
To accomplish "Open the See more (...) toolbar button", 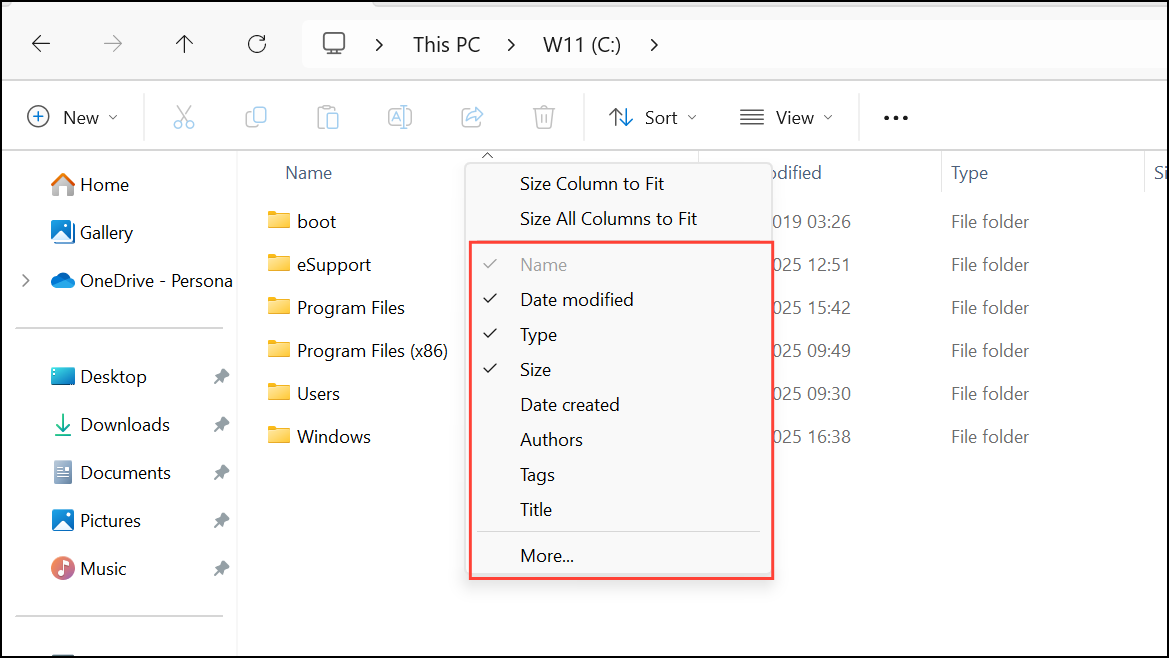I will [x=895, y=117].
